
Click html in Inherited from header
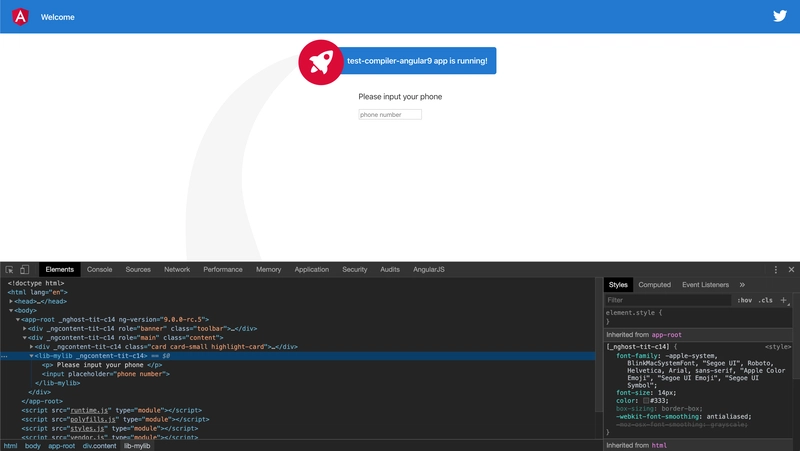pyautogui.click(x=659, y=445)
